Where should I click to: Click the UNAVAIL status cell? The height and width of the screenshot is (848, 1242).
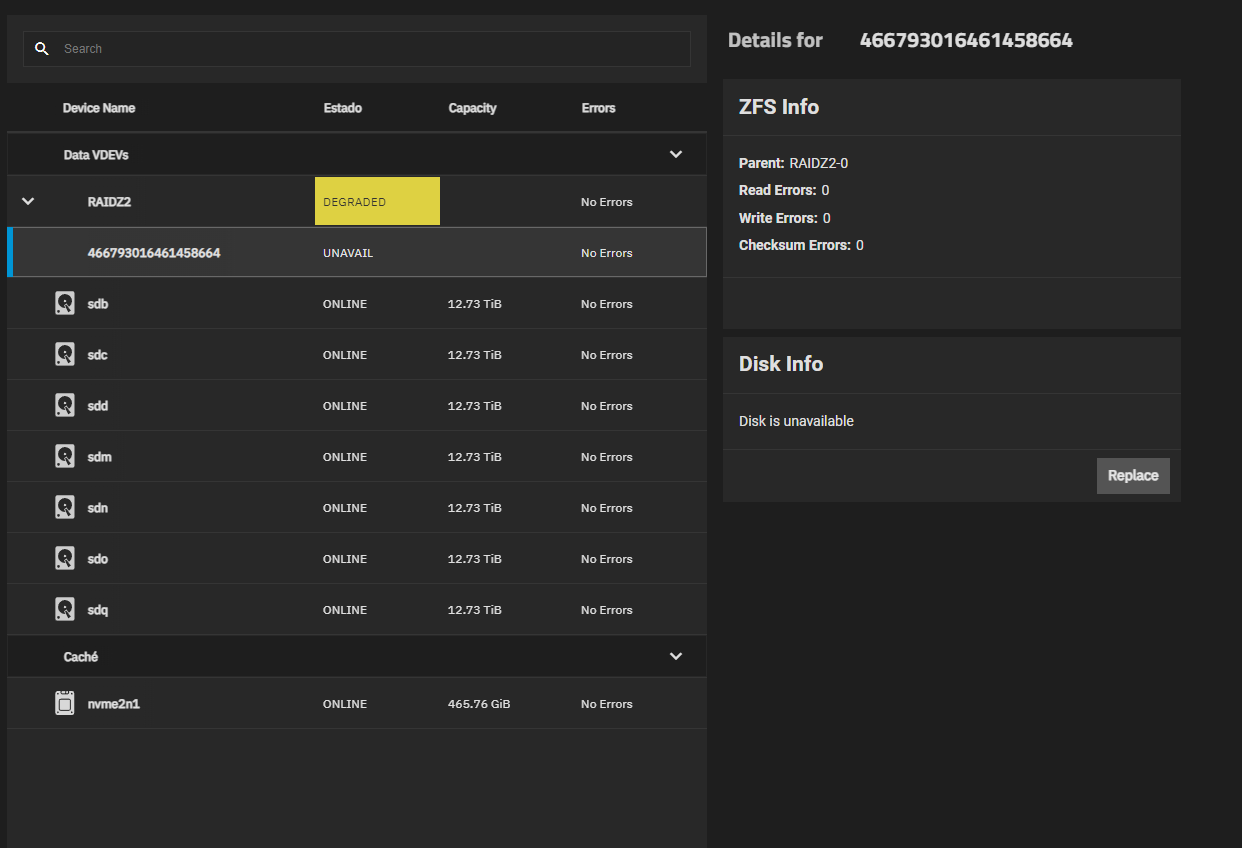[348, 253]
